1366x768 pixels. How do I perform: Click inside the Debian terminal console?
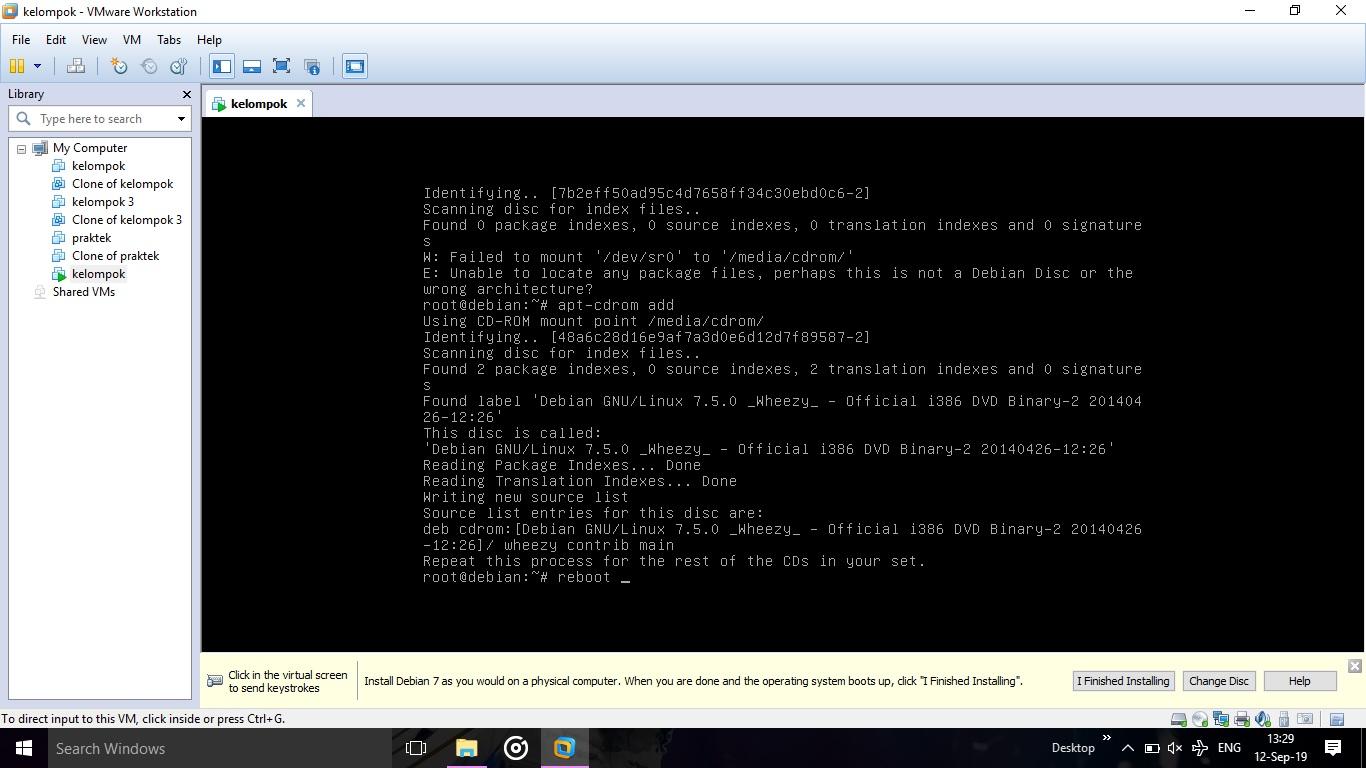[782, 385]
